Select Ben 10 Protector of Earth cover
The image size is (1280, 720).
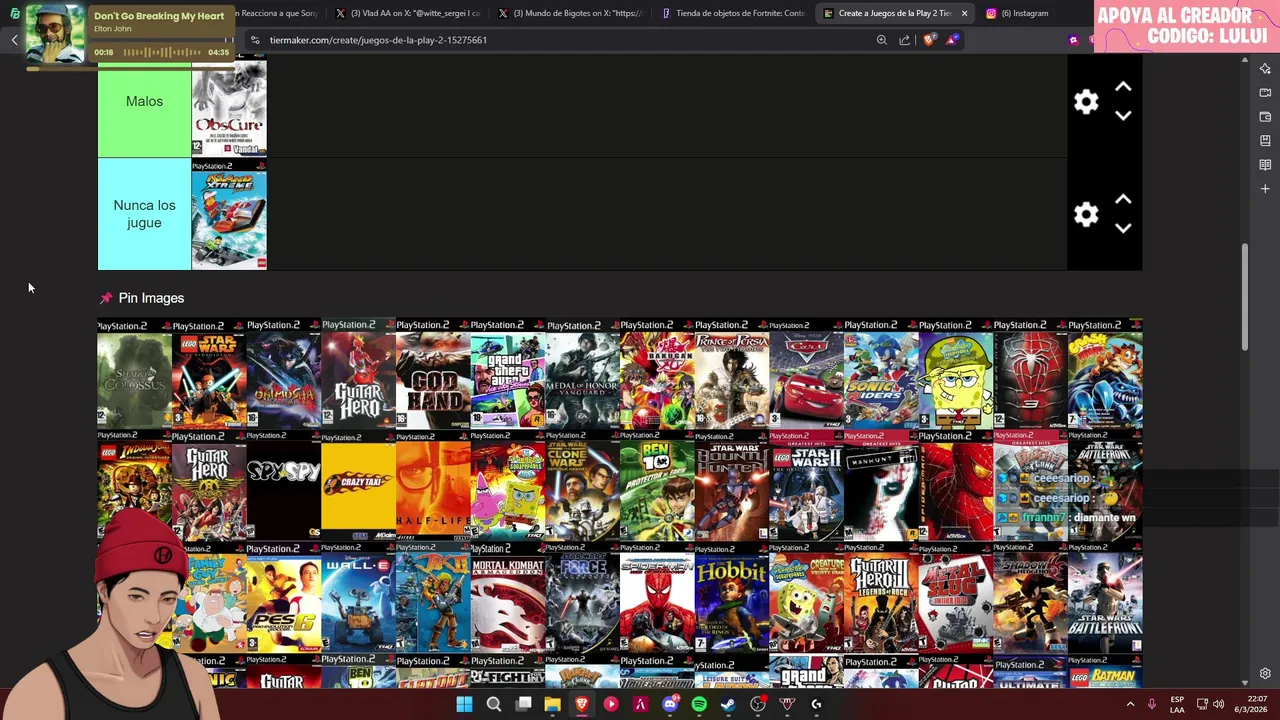(x=657, y=487)
